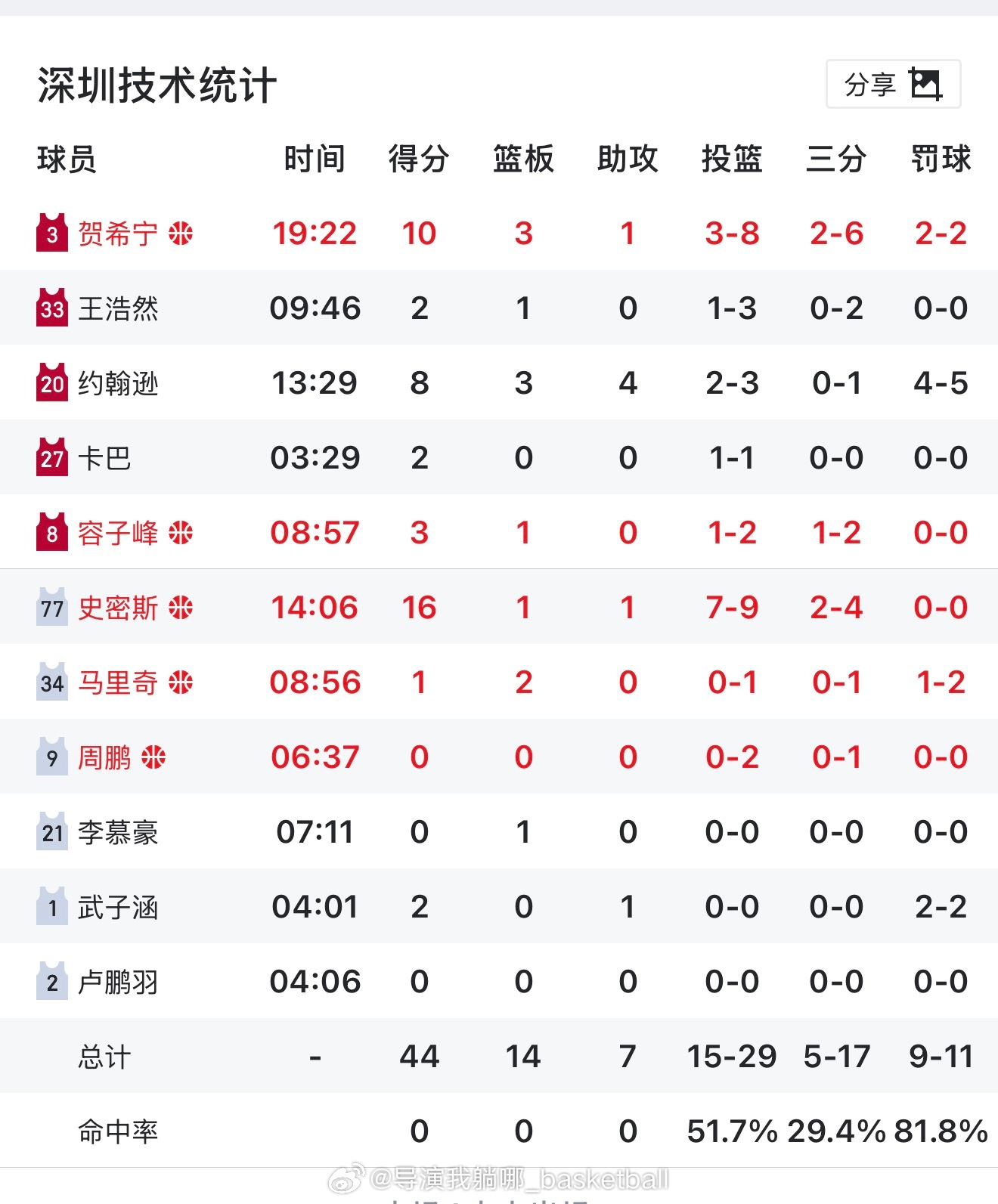Click jersey number 21 icon for 李慕豪
998x1204 pixels.
tap(51, 832)
